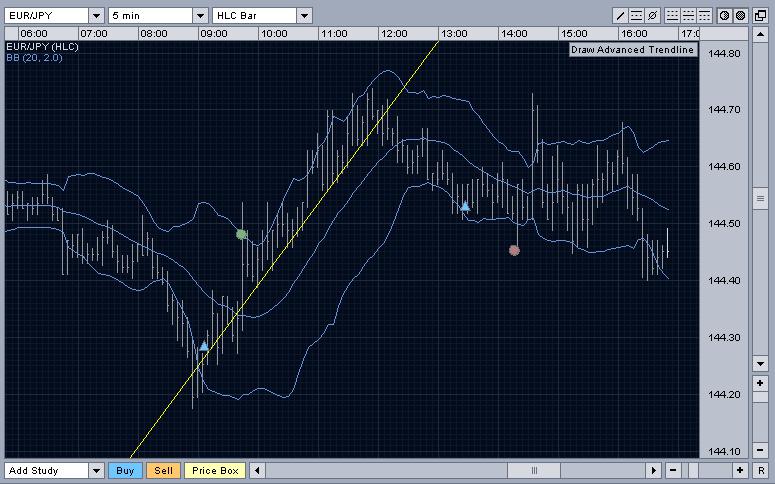This screenshot has width=775, height=484.
Task: Open the 5 min timeframe dropdown
Action: coord(200,16)
